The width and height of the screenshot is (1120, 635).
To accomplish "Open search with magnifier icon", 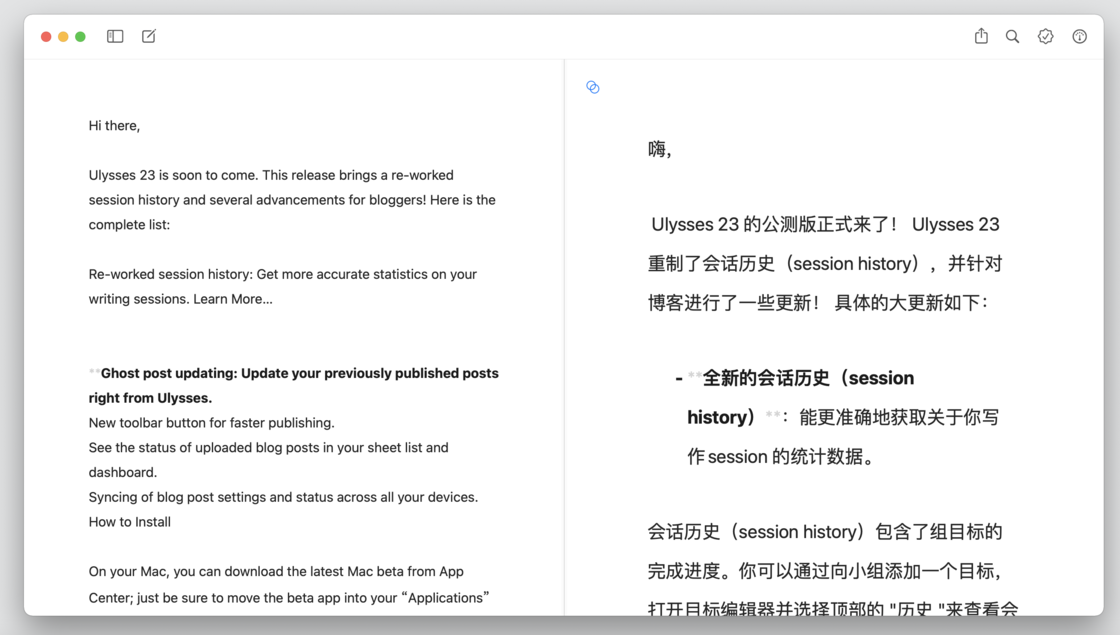I will [1012, 36].
